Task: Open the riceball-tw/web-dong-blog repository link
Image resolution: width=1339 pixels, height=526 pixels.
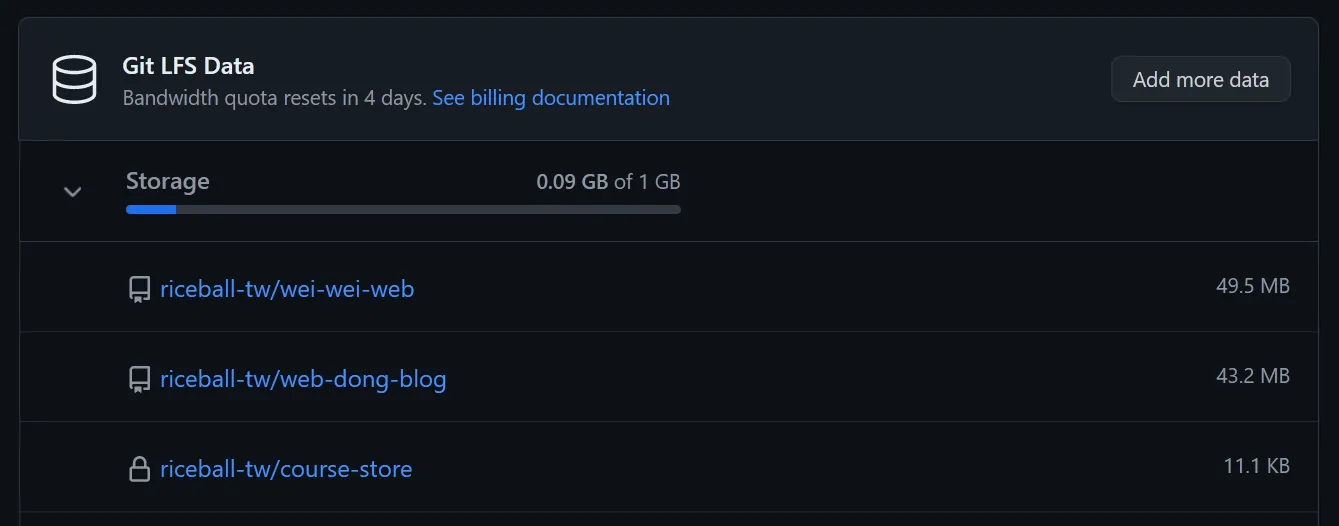Action: coord(303,380)
